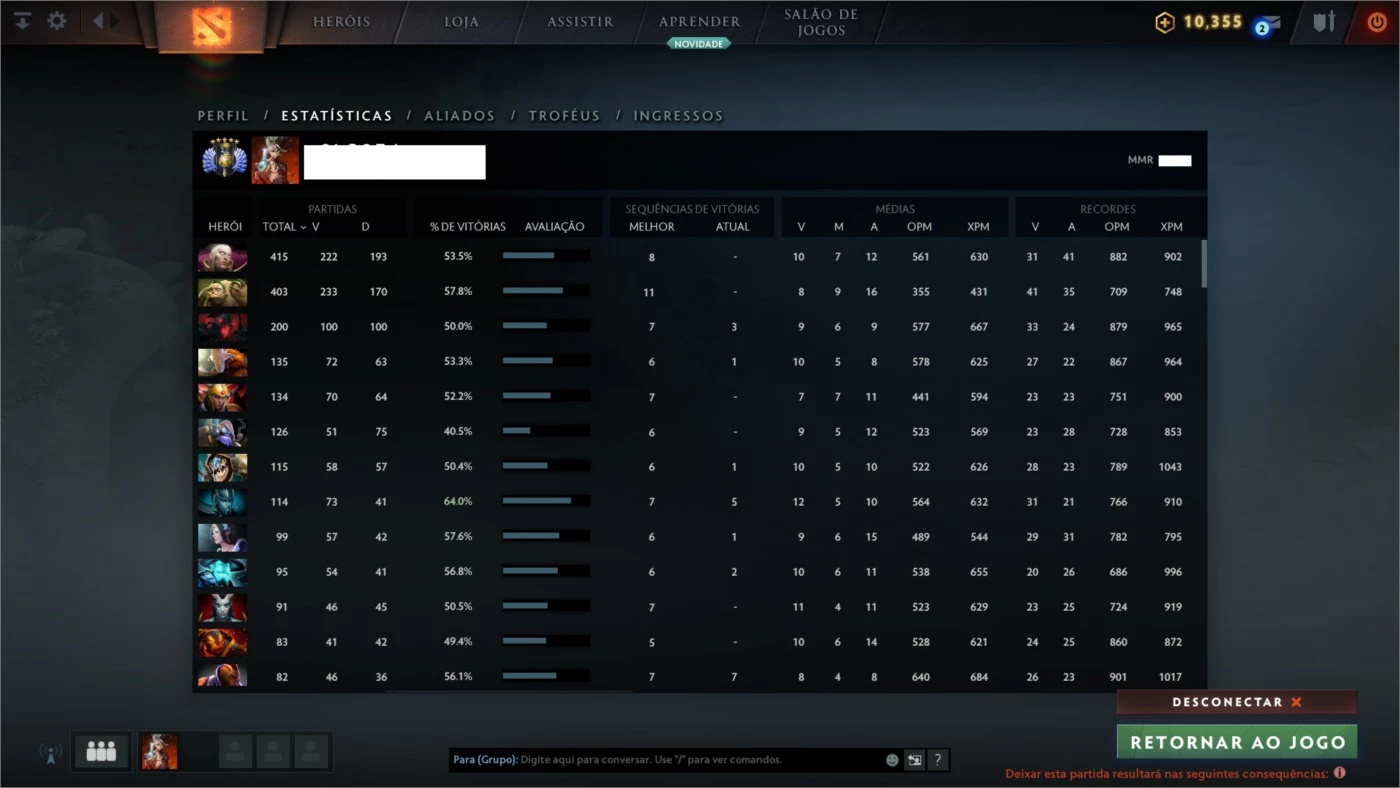Click the chat pop-out window icon
The width and height of the screenshot is (1400, 788).
coord(914,760)
